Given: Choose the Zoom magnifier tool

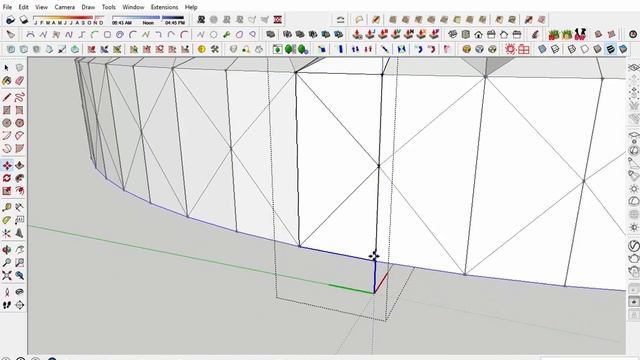Looking at the screenshot, I should (x=7, y=262).
